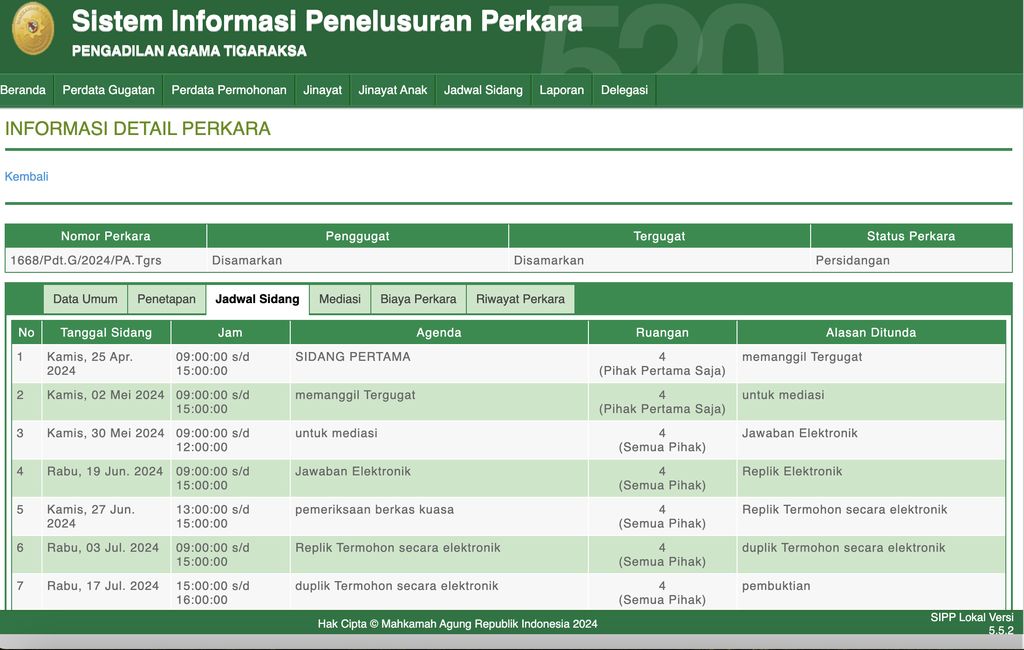
Task: Click case number 1668/Pdt.G/2024/PA.Tgrs
Action: click(86, 260)
